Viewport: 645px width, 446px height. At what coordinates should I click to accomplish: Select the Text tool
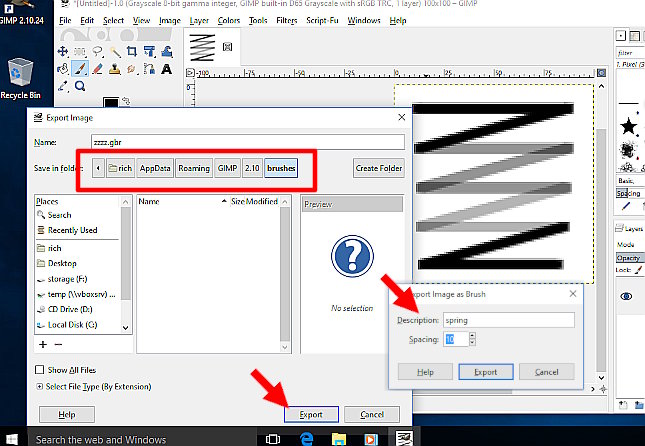pos(167,69)
